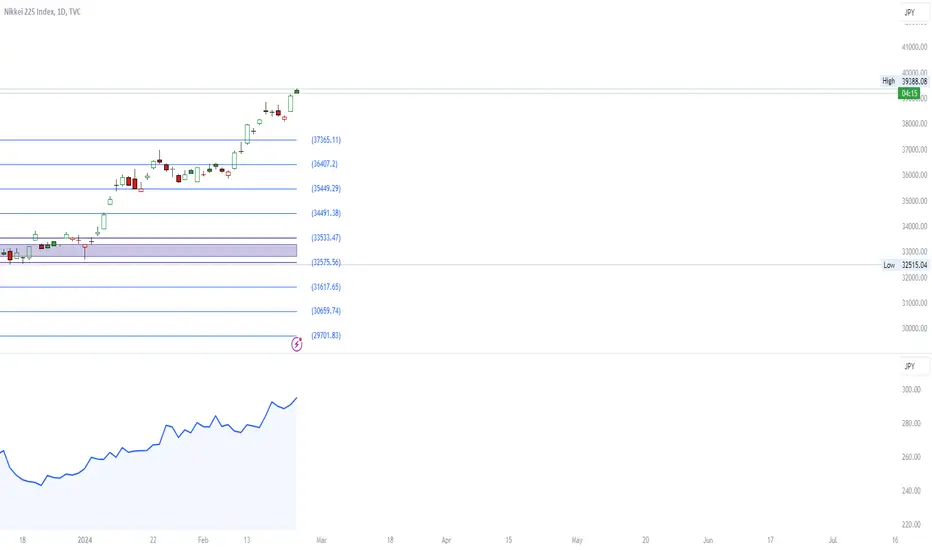Click 37000.00 on the price axis
Screen dimensions: 932x550
point(914,149)
